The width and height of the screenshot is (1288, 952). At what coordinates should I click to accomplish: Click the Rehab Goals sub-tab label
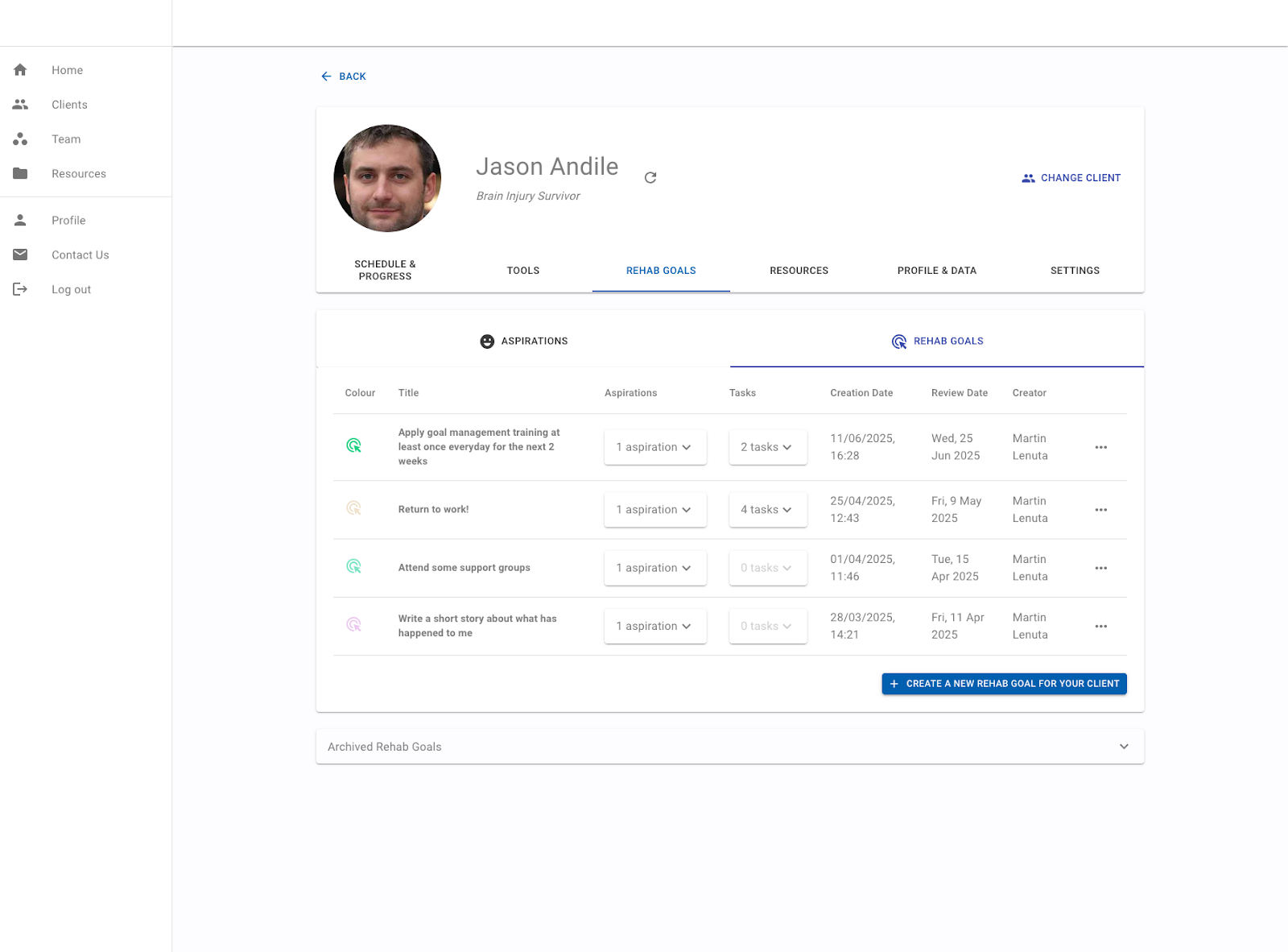click(x=948, y=341)
